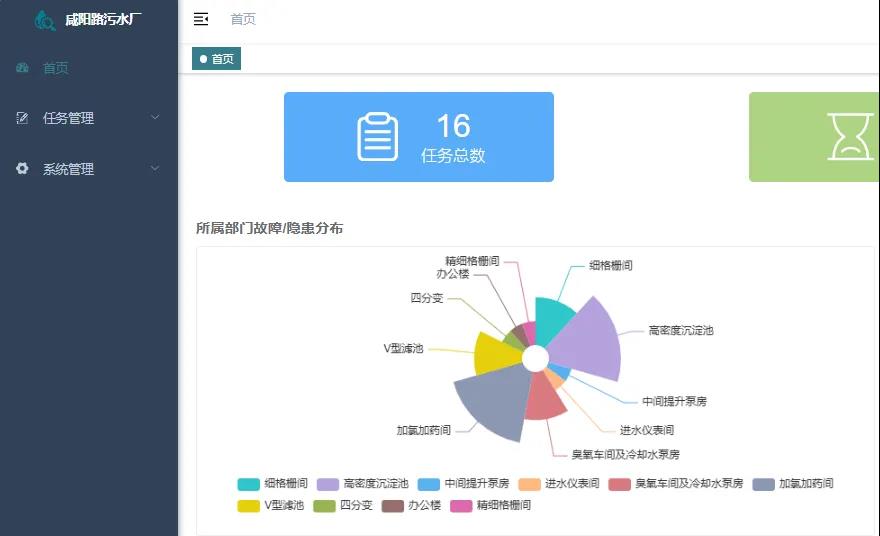The image size is (880, 536).
Task: Open 首页 in the sidebar menu
Action: tap(56, 68)
